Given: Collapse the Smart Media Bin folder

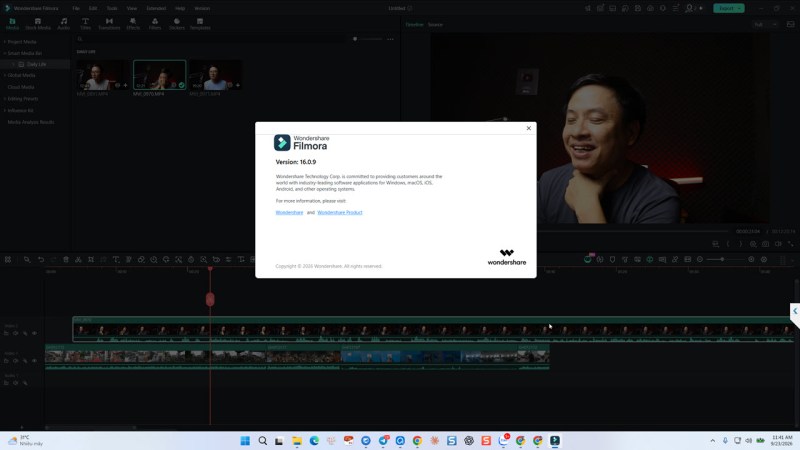Looking at the screenshot, I should (5, 53).
